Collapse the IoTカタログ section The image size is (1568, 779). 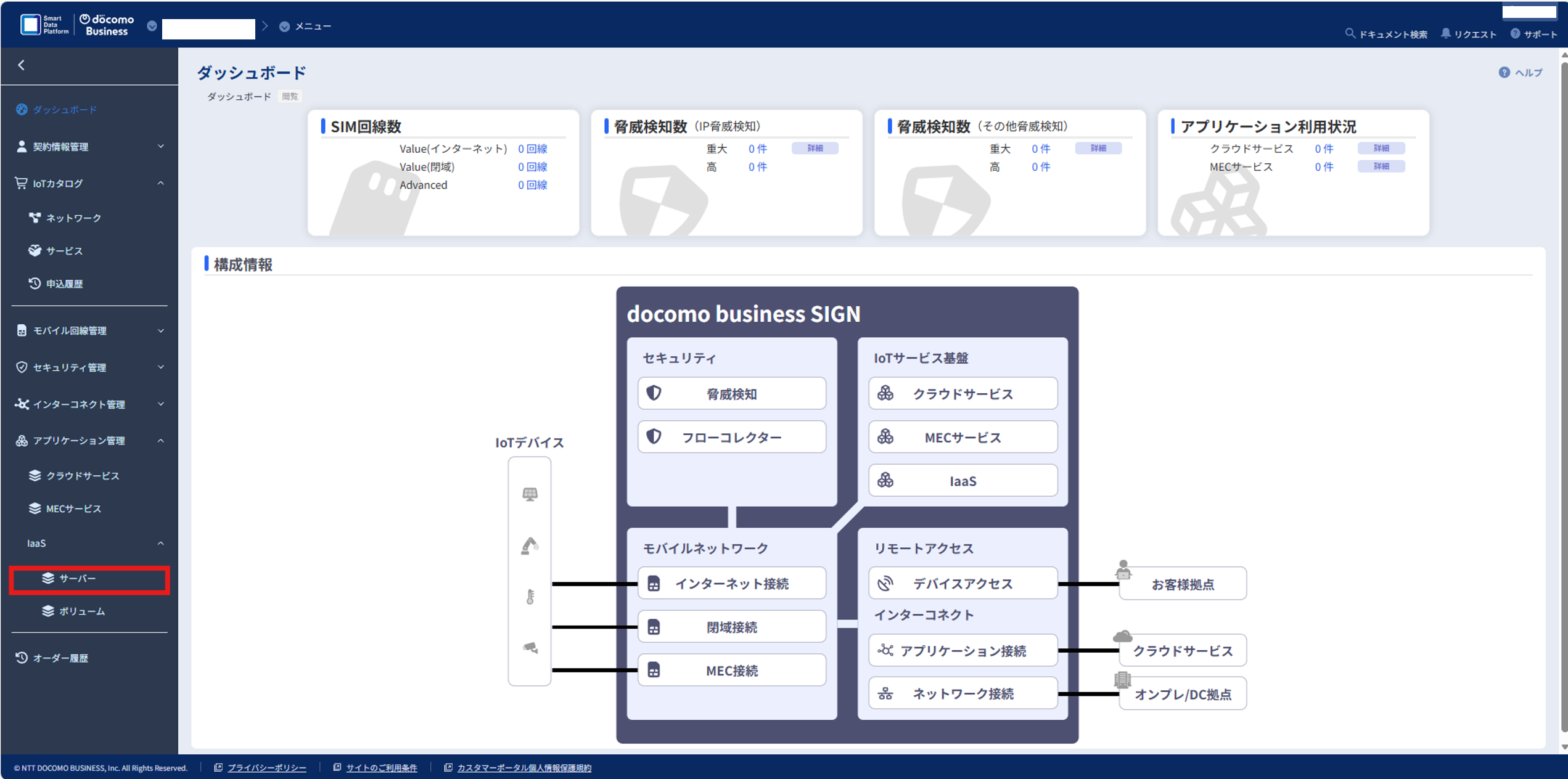pos(160,183)
